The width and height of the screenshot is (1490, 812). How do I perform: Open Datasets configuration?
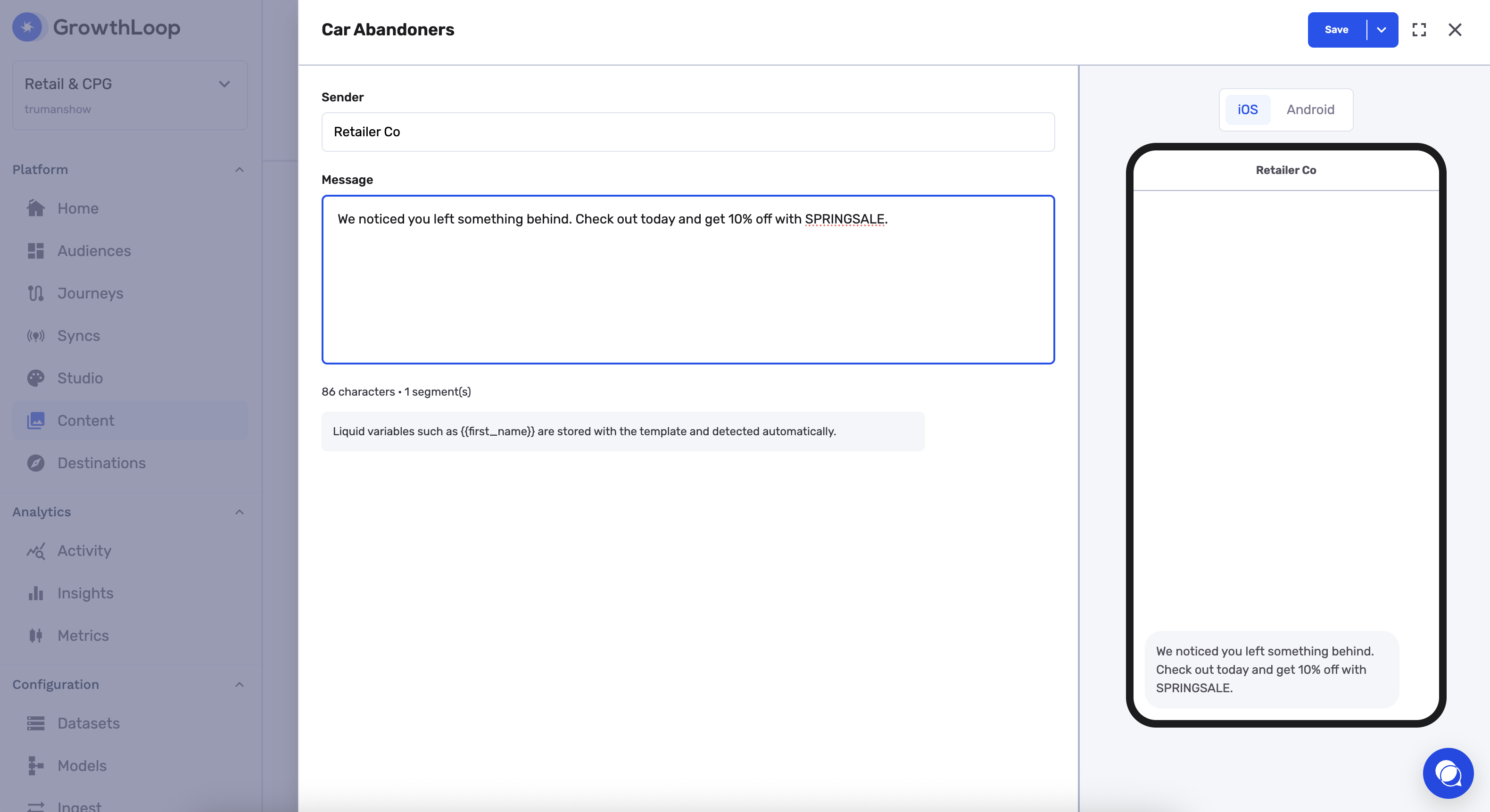tap(130, 723)
